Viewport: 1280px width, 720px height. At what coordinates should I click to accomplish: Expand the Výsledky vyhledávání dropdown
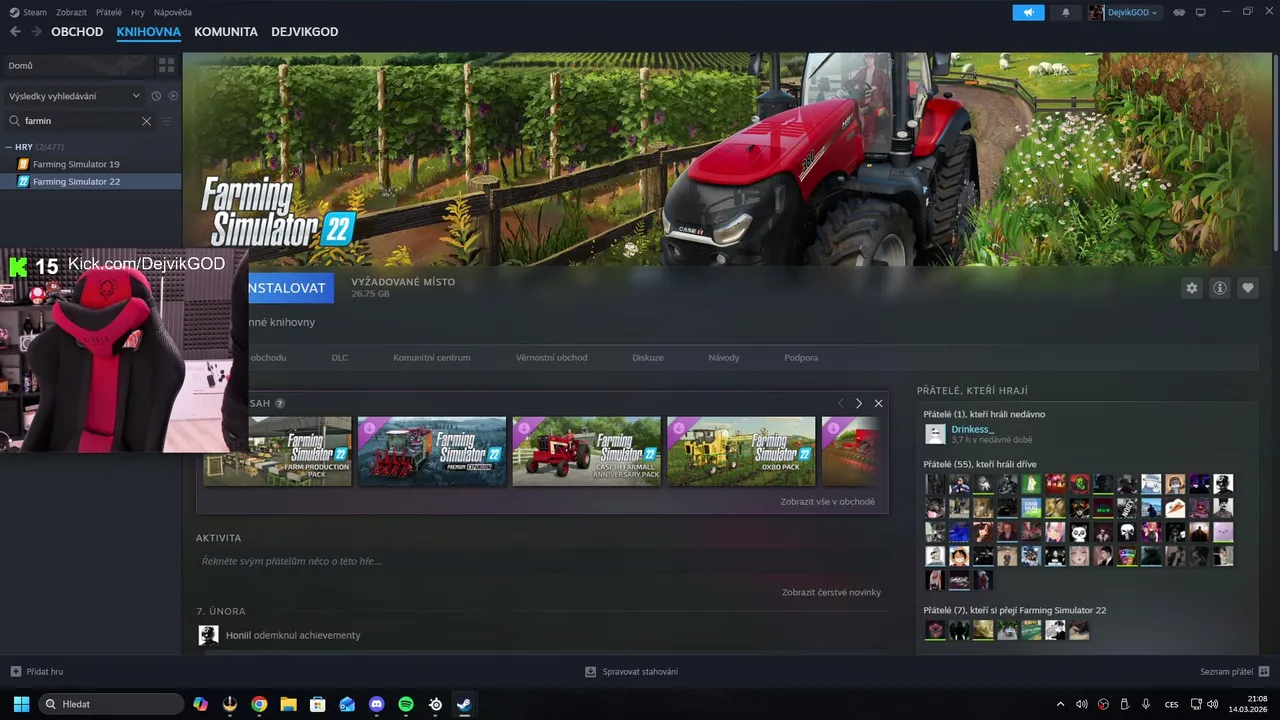click(75, 96)
